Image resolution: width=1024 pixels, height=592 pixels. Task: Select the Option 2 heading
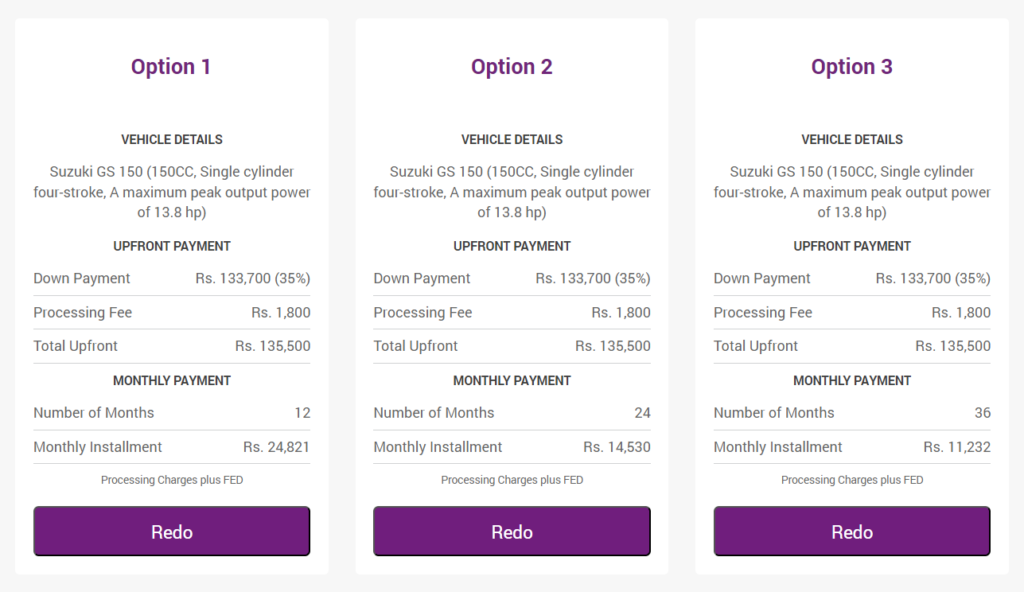click(x=512, y=67)
